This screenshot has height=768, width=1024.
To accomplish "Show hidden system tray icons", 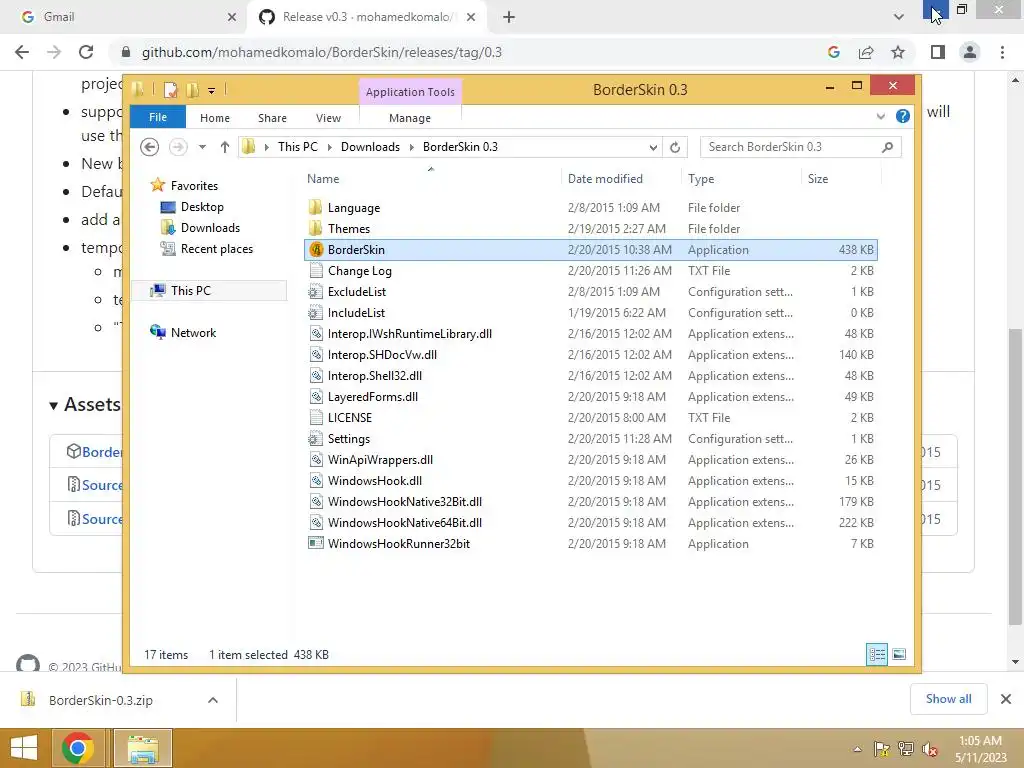I will (857, 749).
